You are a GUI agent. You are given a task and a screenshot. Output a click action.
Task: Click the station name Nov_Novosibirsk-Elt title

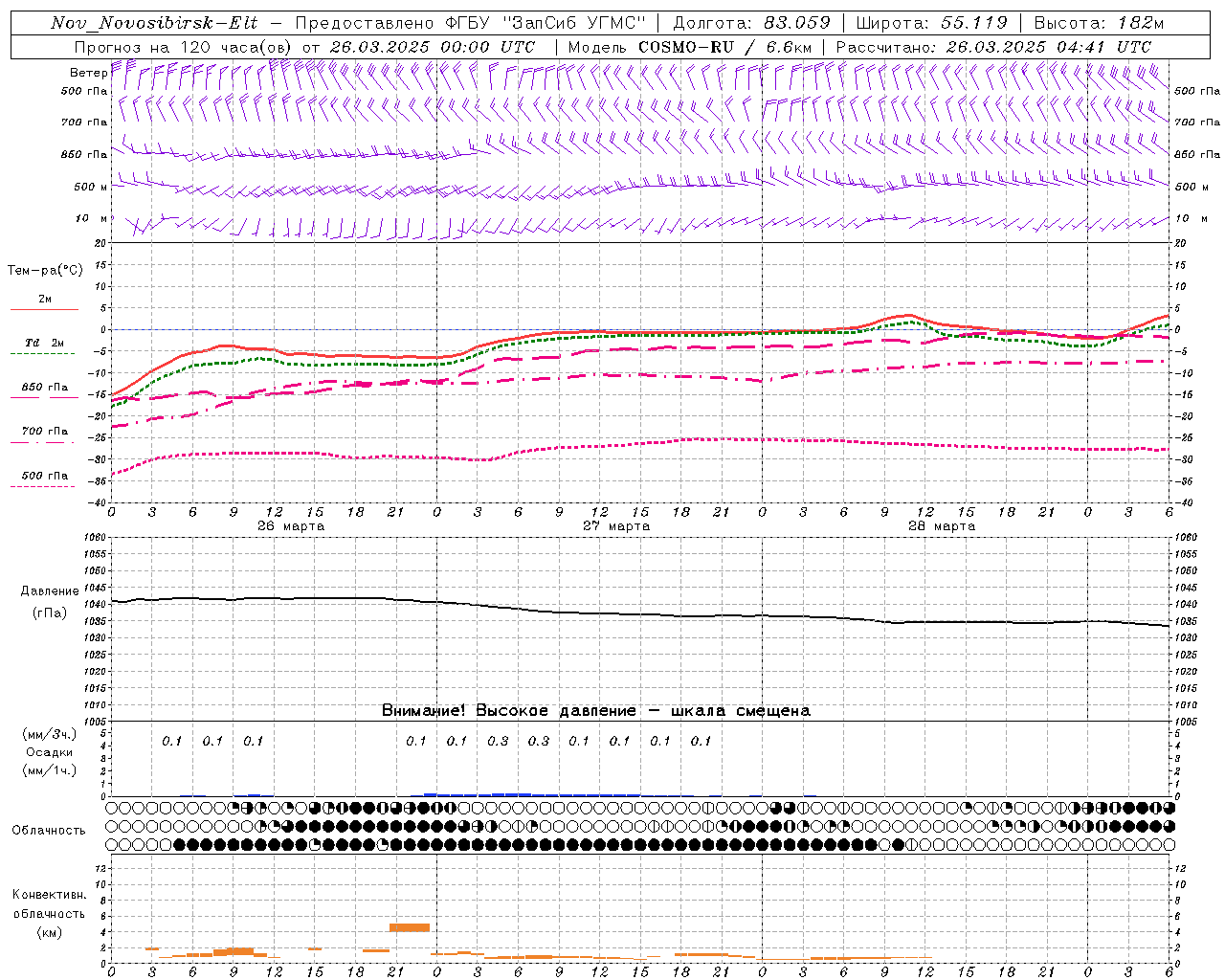click(154, 23)
